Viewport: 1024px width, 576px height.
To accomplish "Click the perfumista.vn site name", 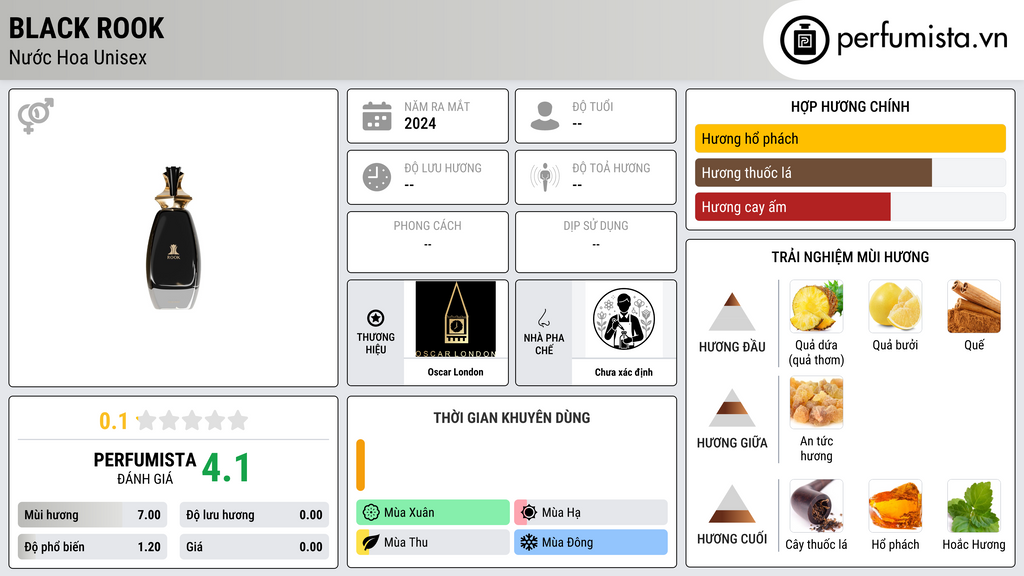I will [922, 39].
